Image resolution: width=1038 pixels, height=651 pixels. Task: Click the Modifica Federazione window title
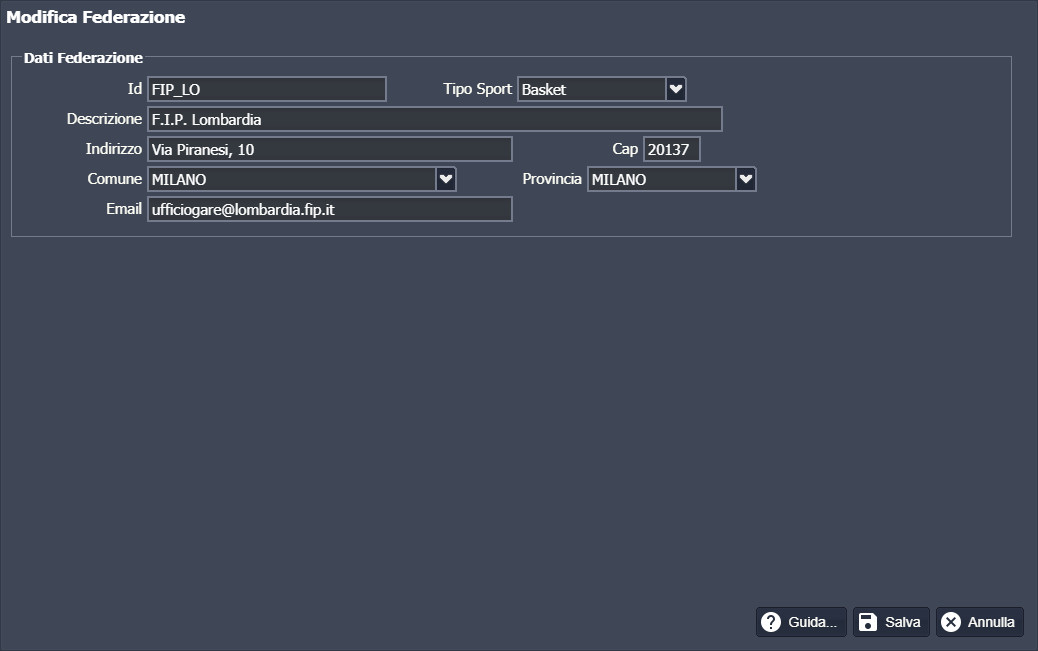coord(96,17)
